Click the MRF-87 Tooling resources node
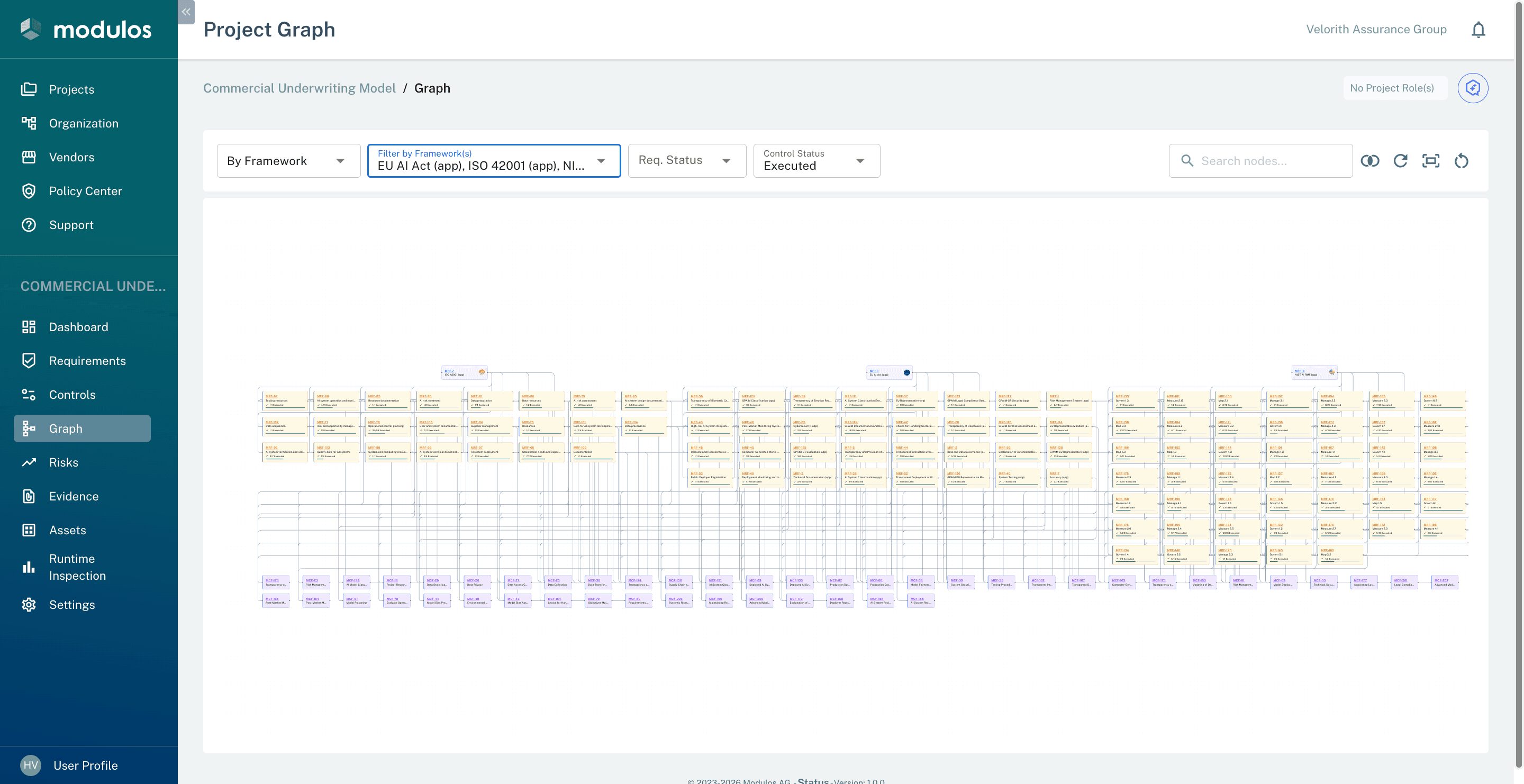The height and width of the screenshot is (784, 1524). click(285, 400)
